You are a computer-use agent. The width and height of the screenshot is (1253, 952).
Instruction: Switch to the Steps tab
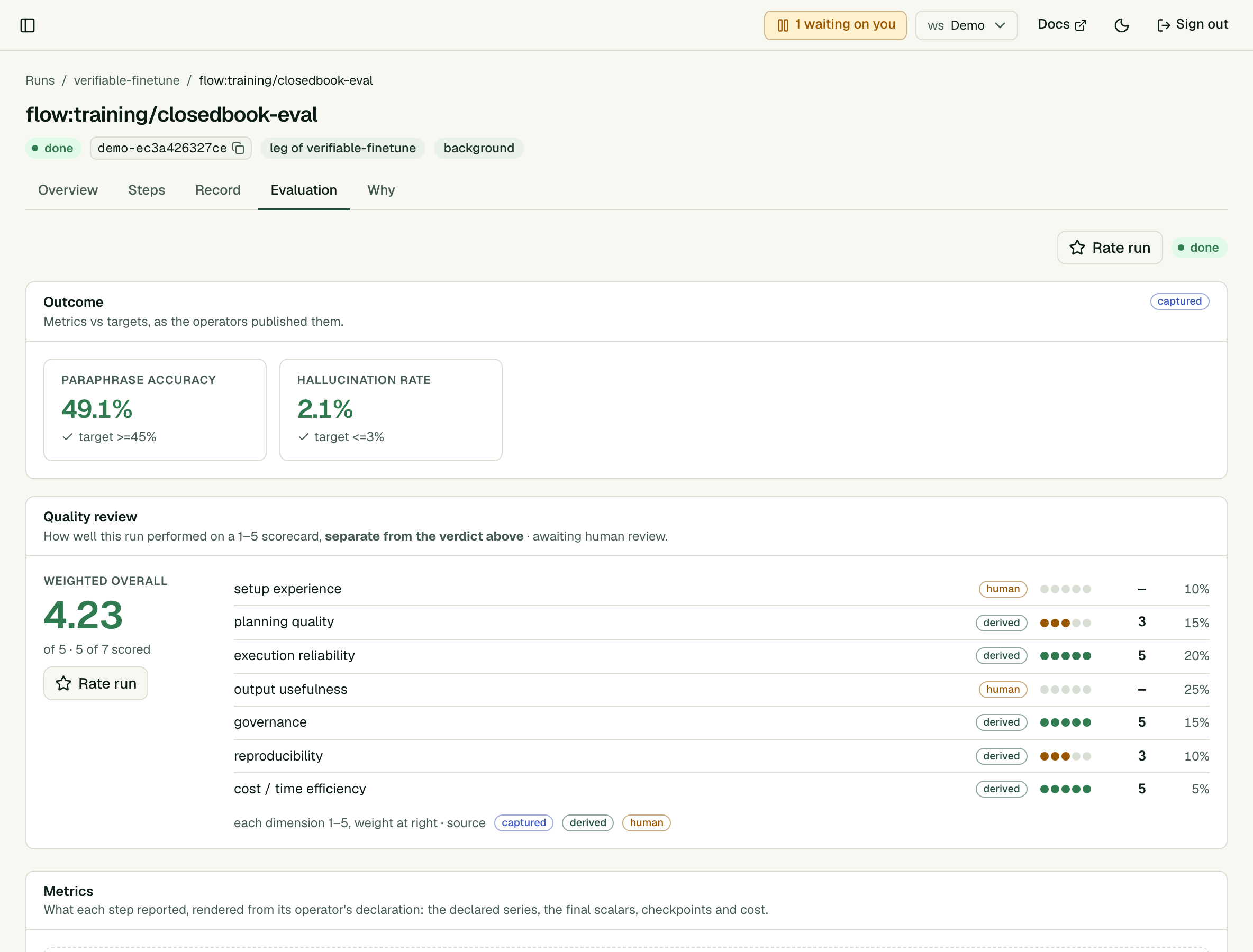146,190
